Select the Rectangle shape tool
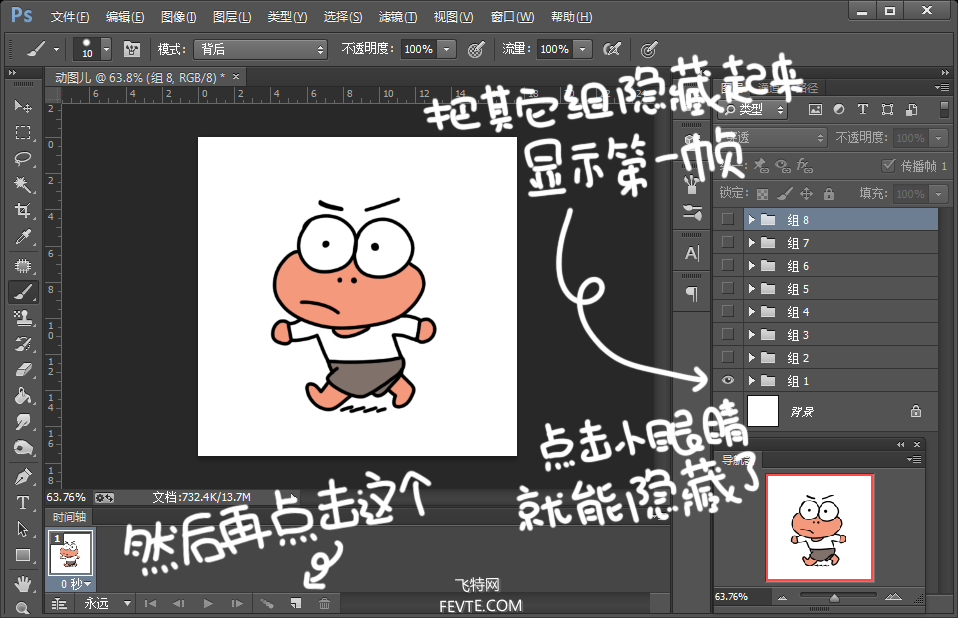 coord(23,555)
